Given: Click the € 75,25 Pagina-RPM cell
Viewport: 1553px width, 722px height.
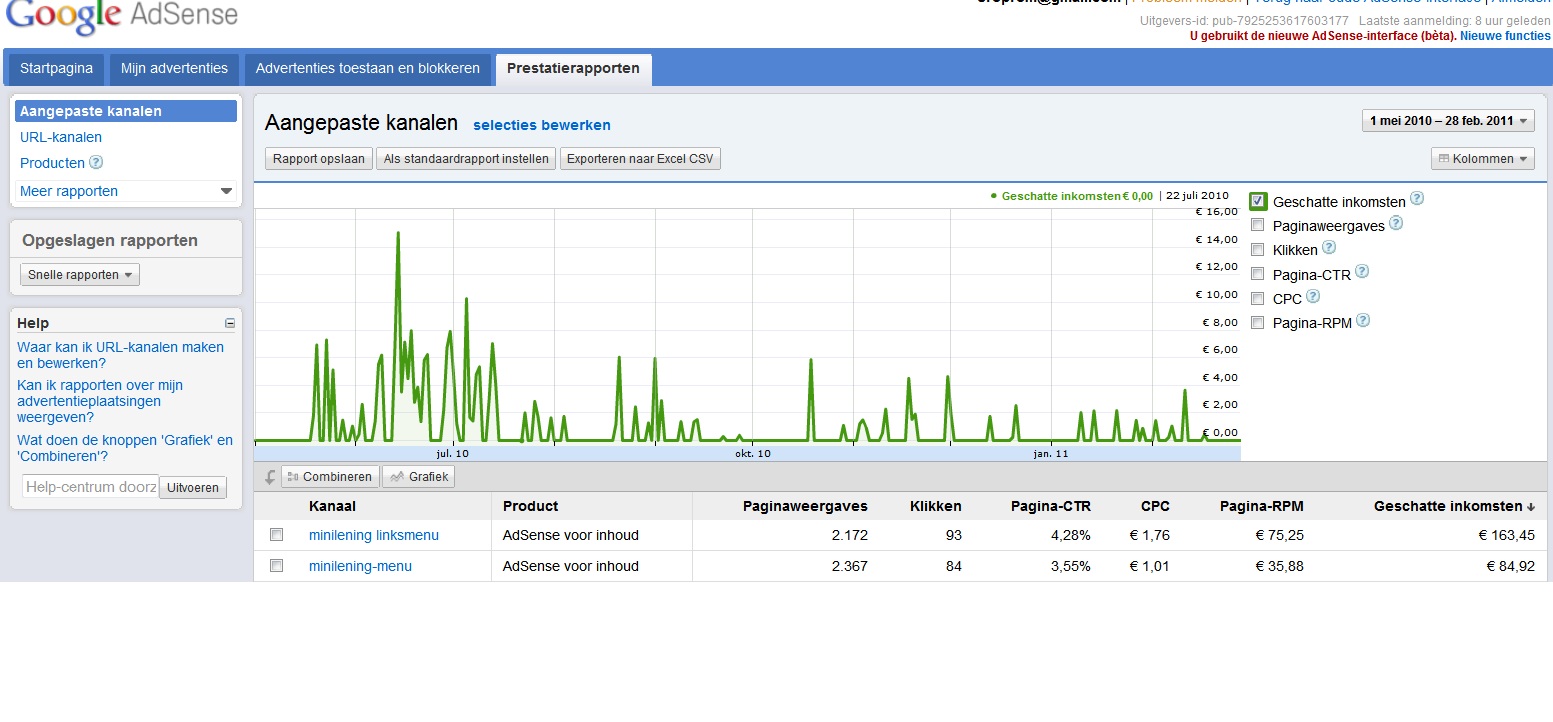Looking at the screenshot, I should click(x=1280, y=535).
